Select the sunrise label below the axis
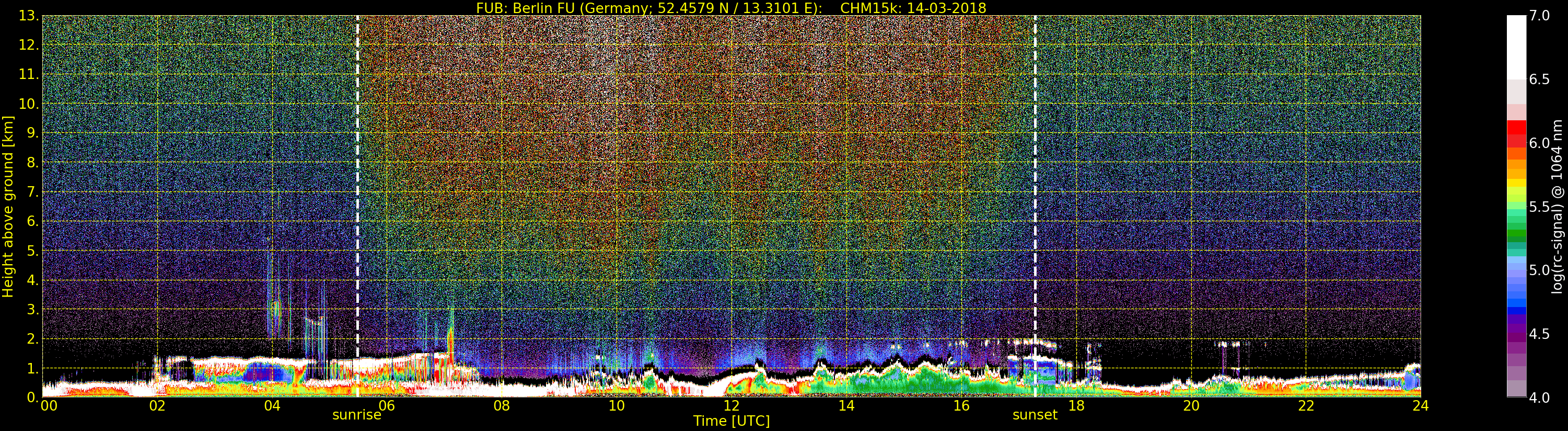The width and height of the screenshot is (1568, 431). click(356, 415)
